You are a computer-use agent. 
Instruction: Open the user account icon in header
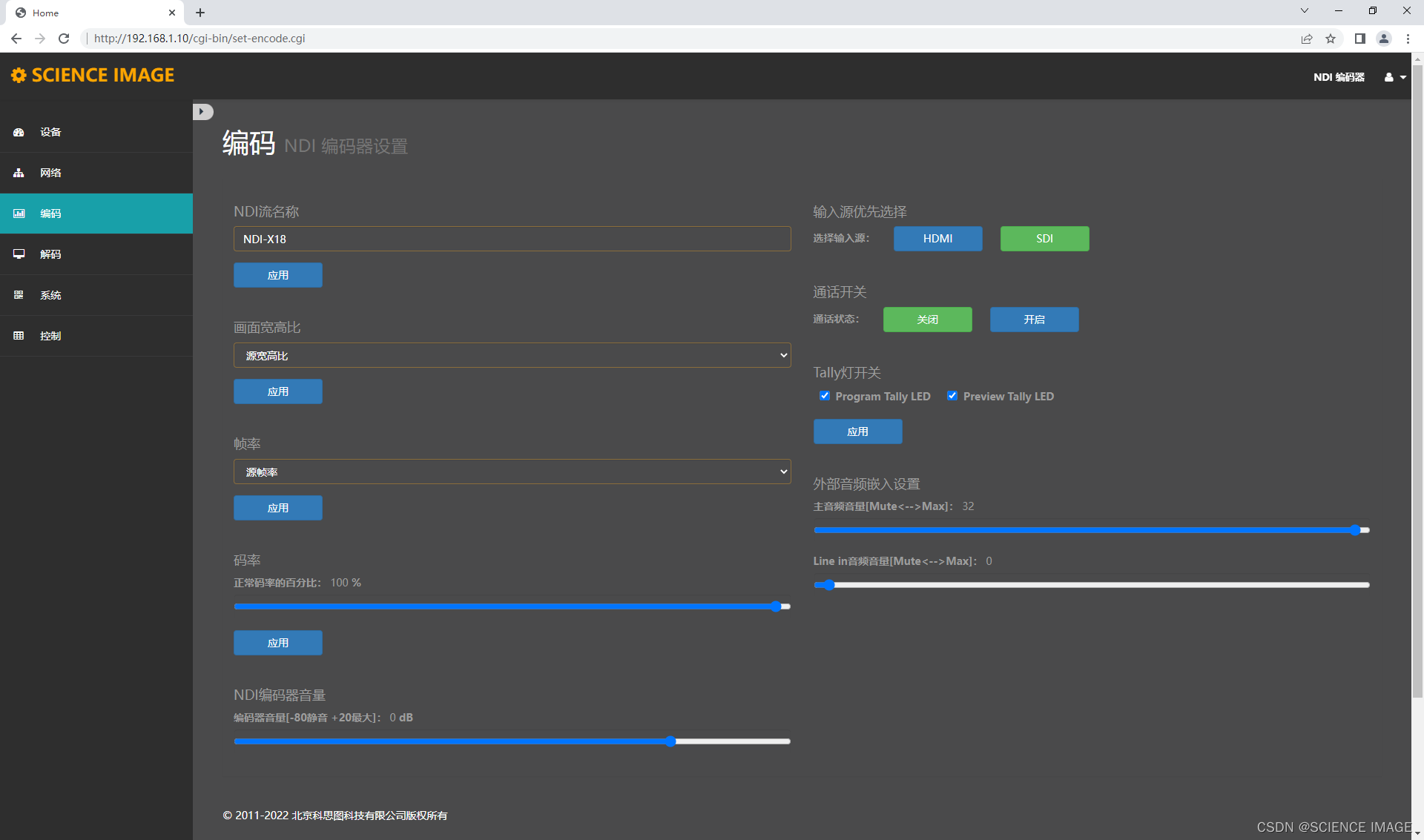pyautogui.click(x=1388, y=77)
